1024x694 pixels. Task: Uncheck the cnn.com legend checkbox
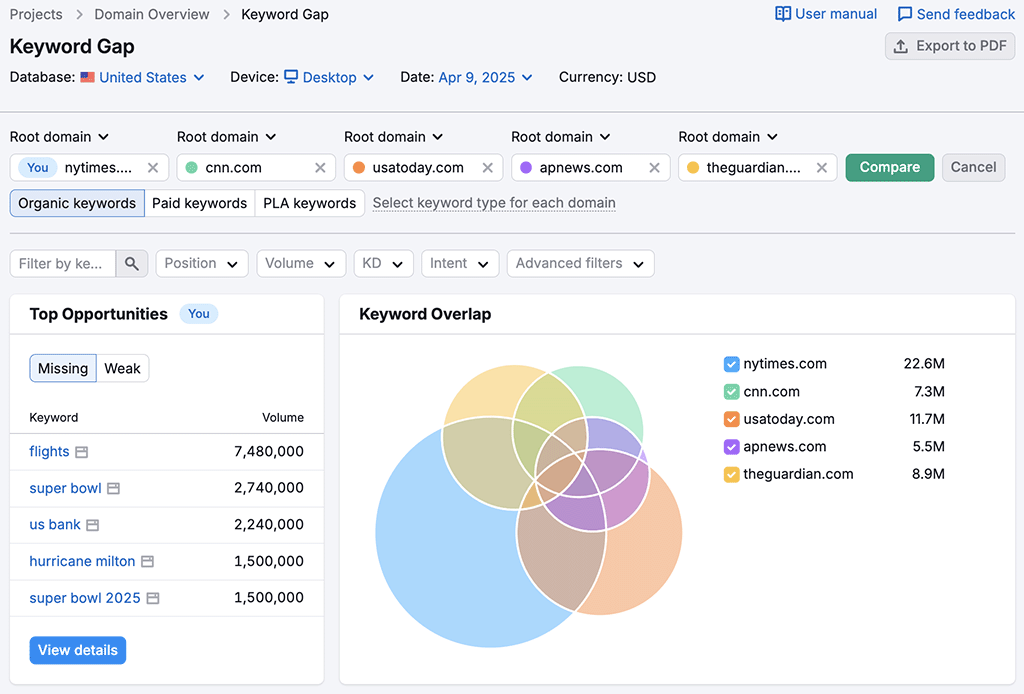point(731,392)
